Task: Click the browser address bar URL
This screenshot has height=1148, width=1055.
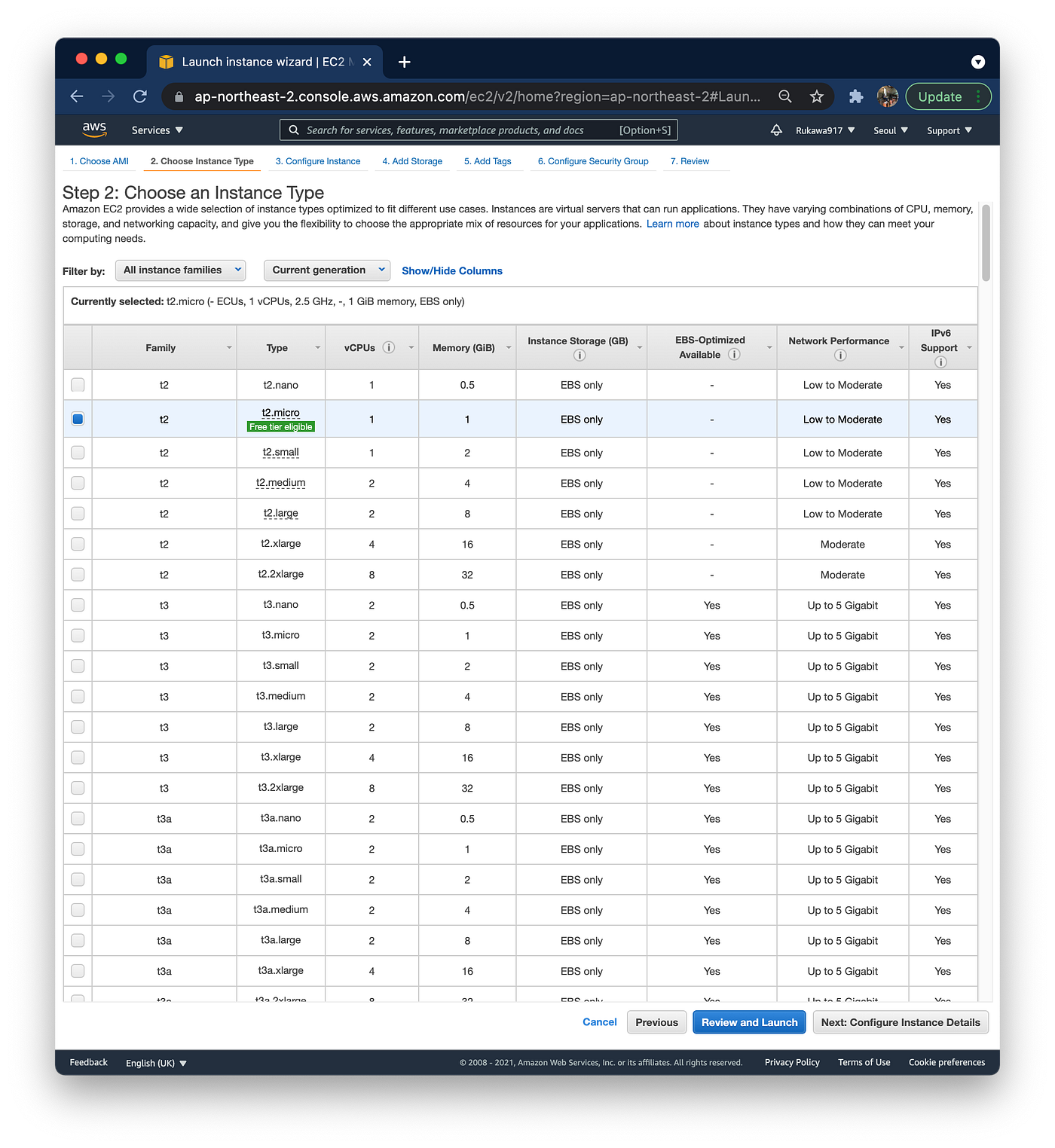Action: (477, 96)
